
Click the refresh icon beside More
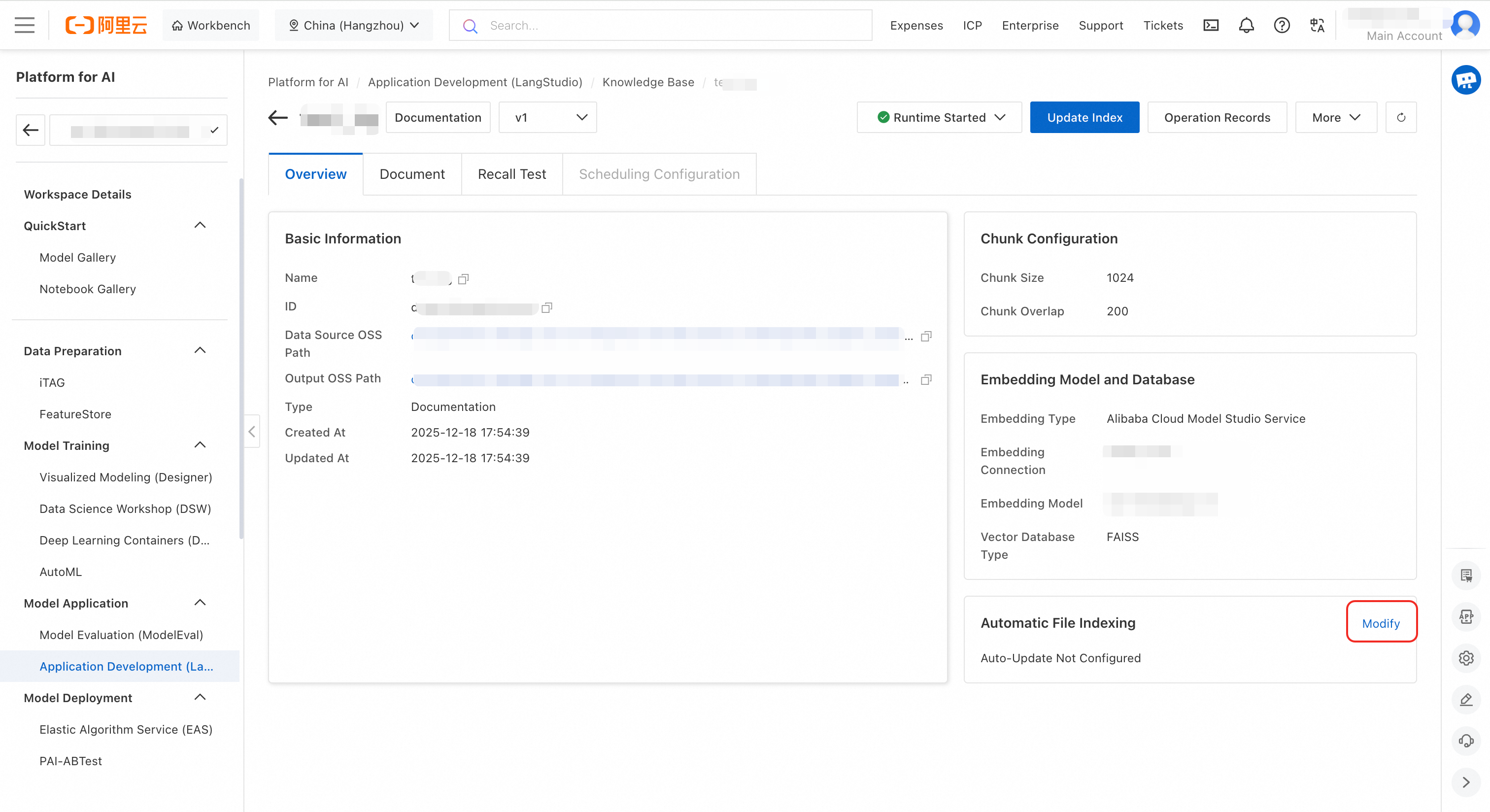(x=1400, y=117)
